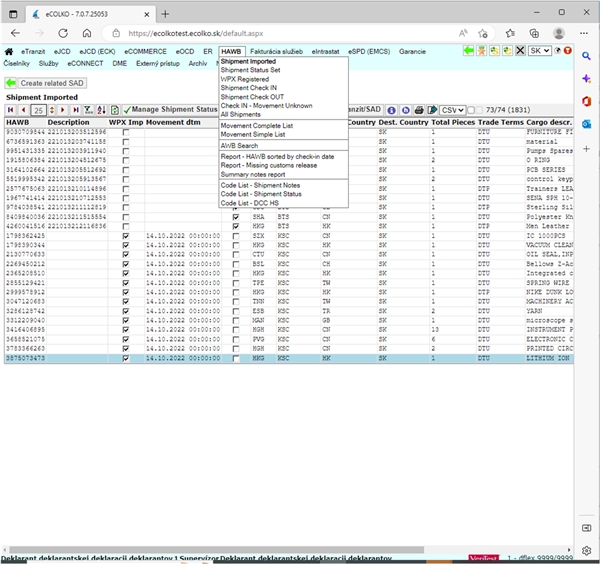Open Movement Complete List entry
This screenshot has height=564, width=600.
[257, 126]
